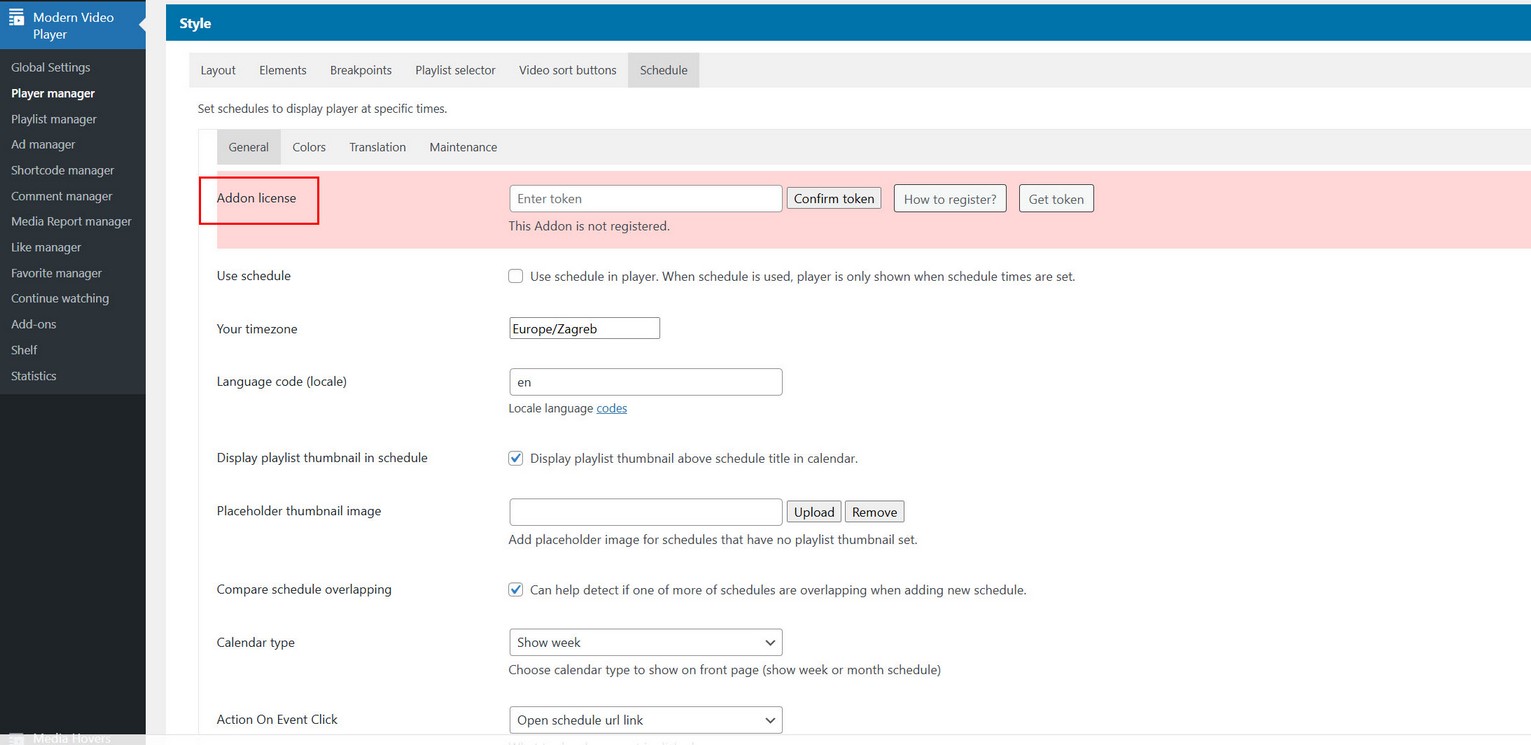Click the Media Hovers sidebar icon

click(17, 738)
